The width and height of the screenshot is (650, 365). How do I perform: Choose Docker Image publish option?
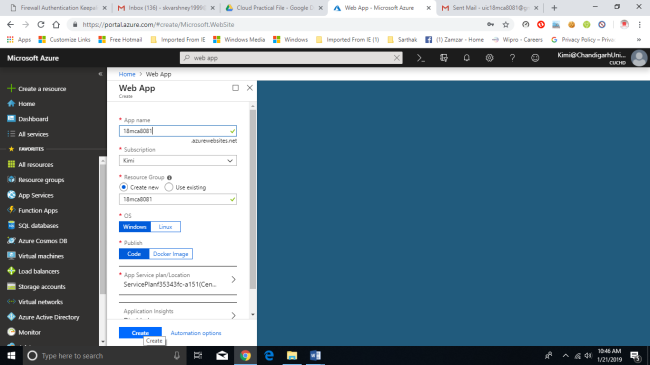[170, 254]
